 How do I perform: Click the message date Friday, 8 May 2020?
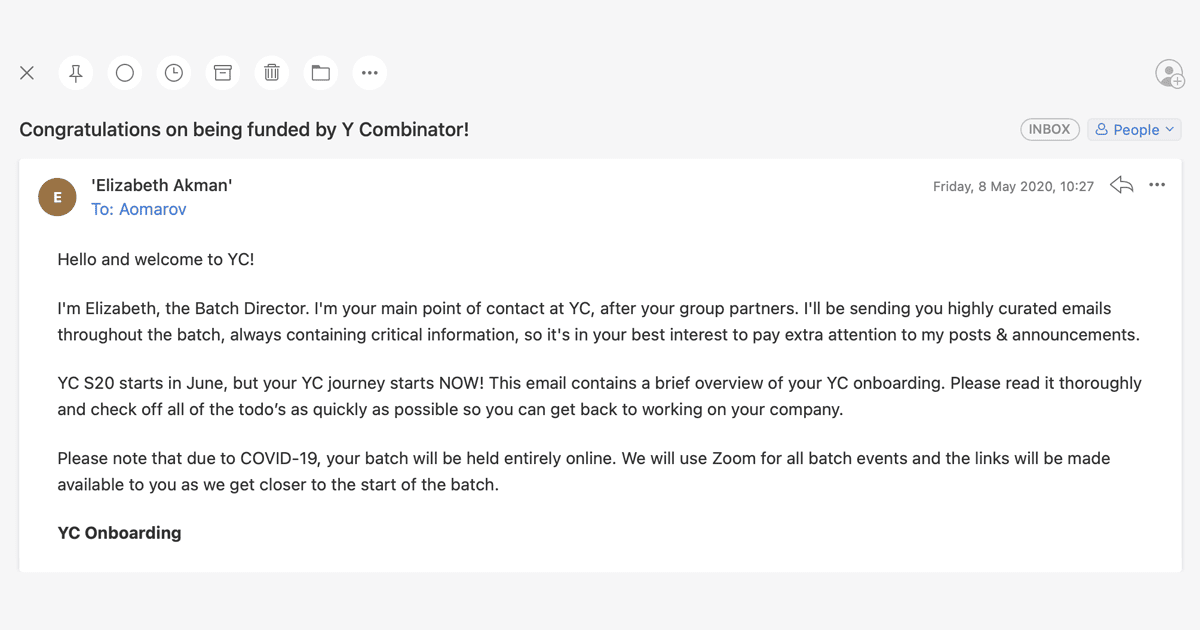[x=1013, y=186]
